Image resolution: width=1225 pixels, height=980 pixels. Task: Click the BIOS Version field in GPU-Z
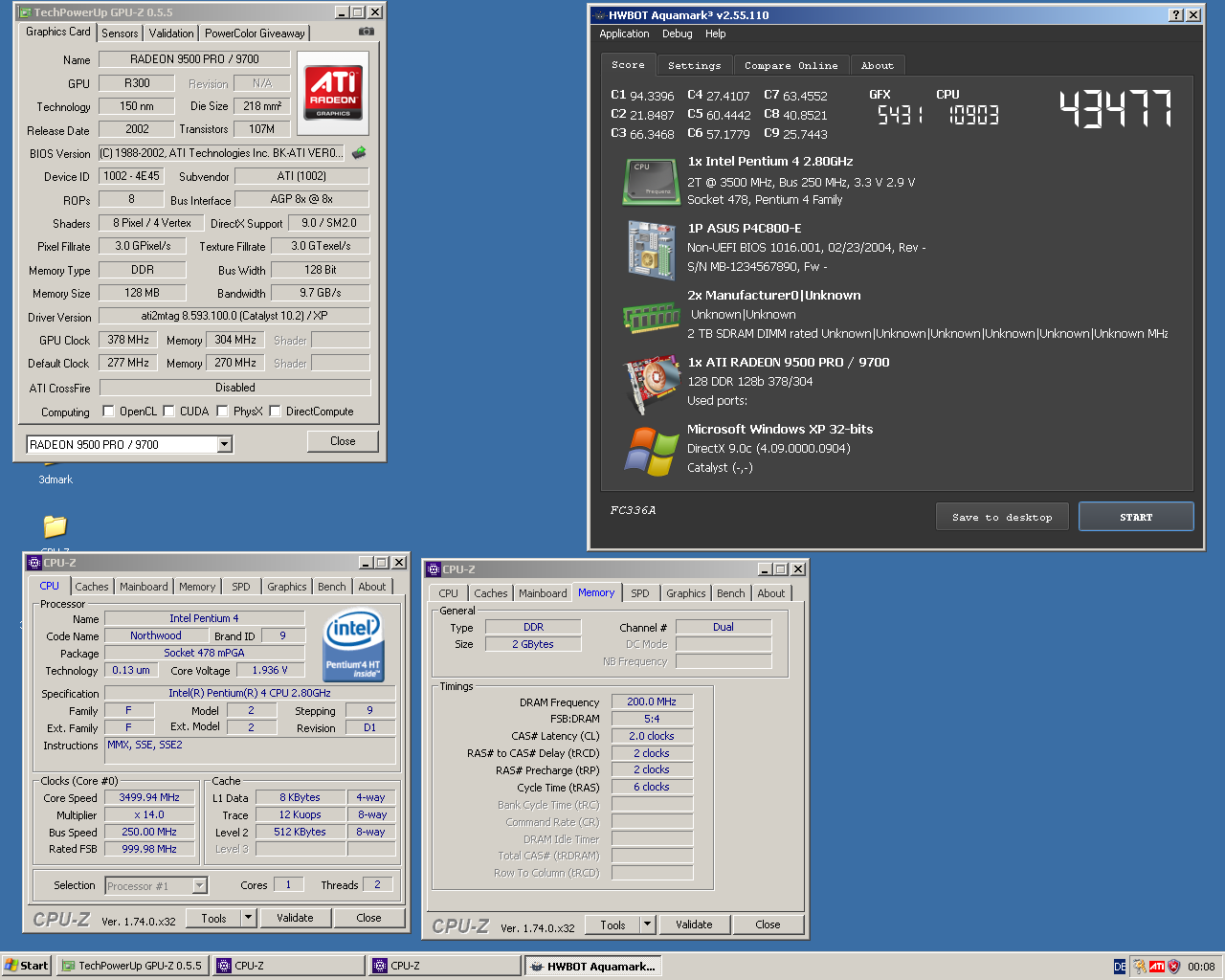click(222, 153)
